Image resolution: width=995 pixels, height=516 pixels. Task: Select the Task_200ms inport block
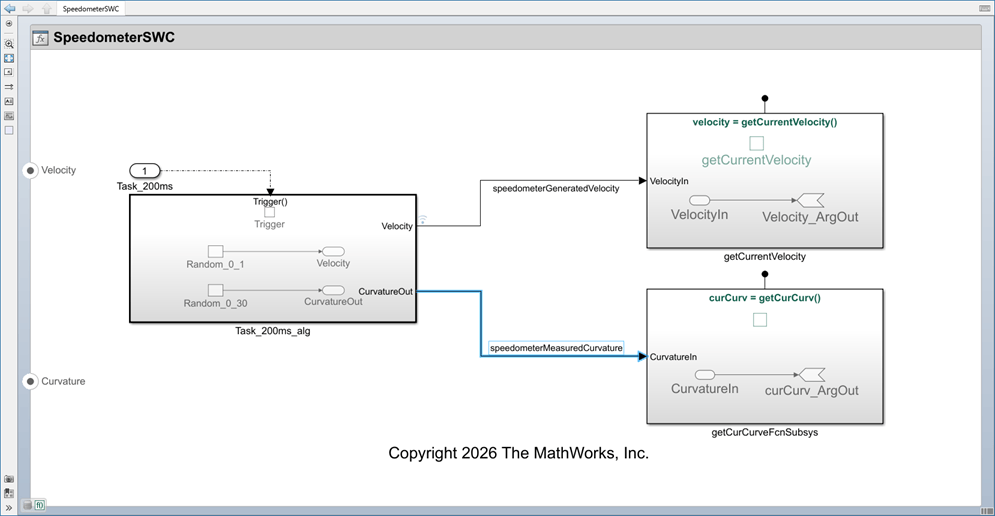[145, 171]
